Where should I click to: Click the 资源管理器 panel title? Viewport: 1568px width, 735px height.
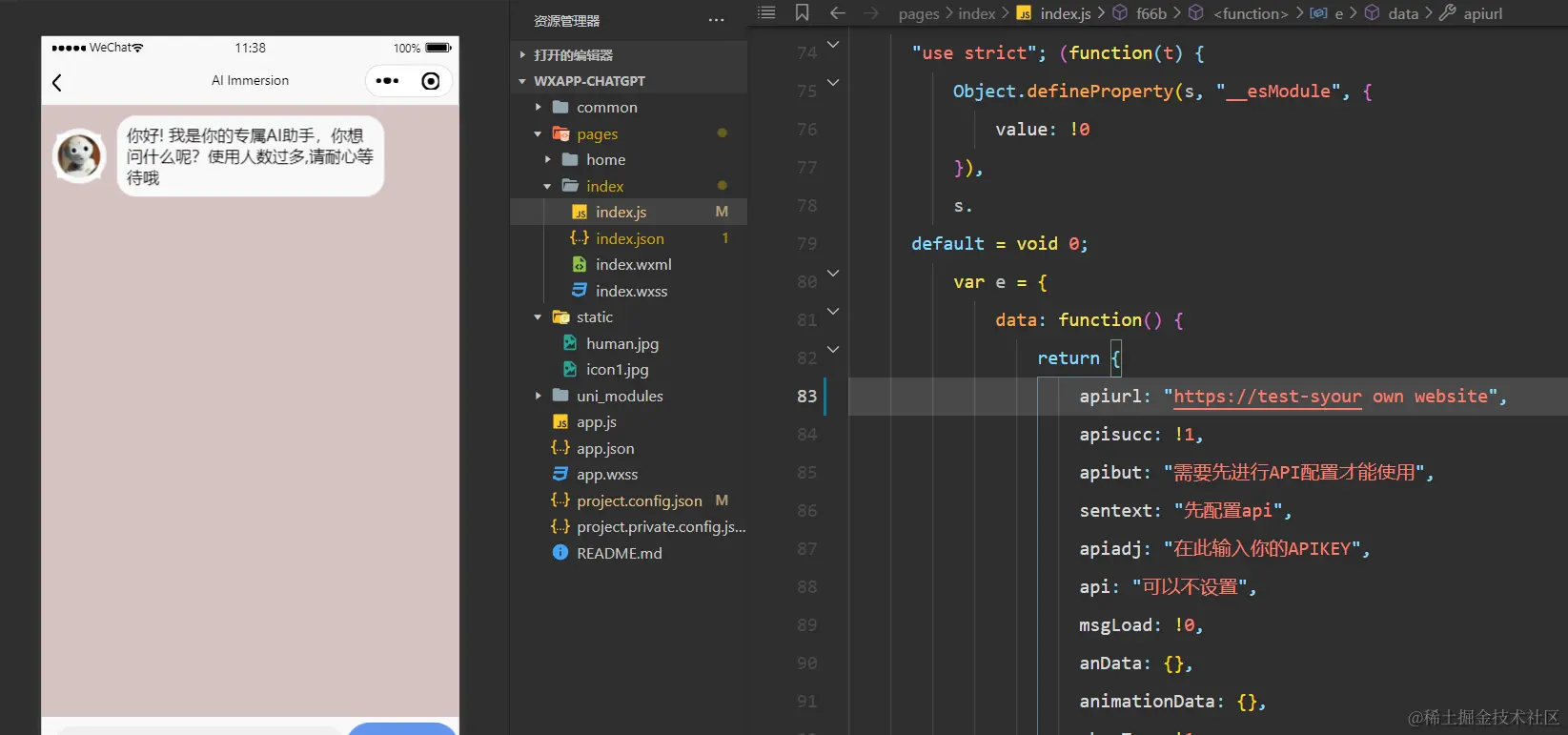566,20
